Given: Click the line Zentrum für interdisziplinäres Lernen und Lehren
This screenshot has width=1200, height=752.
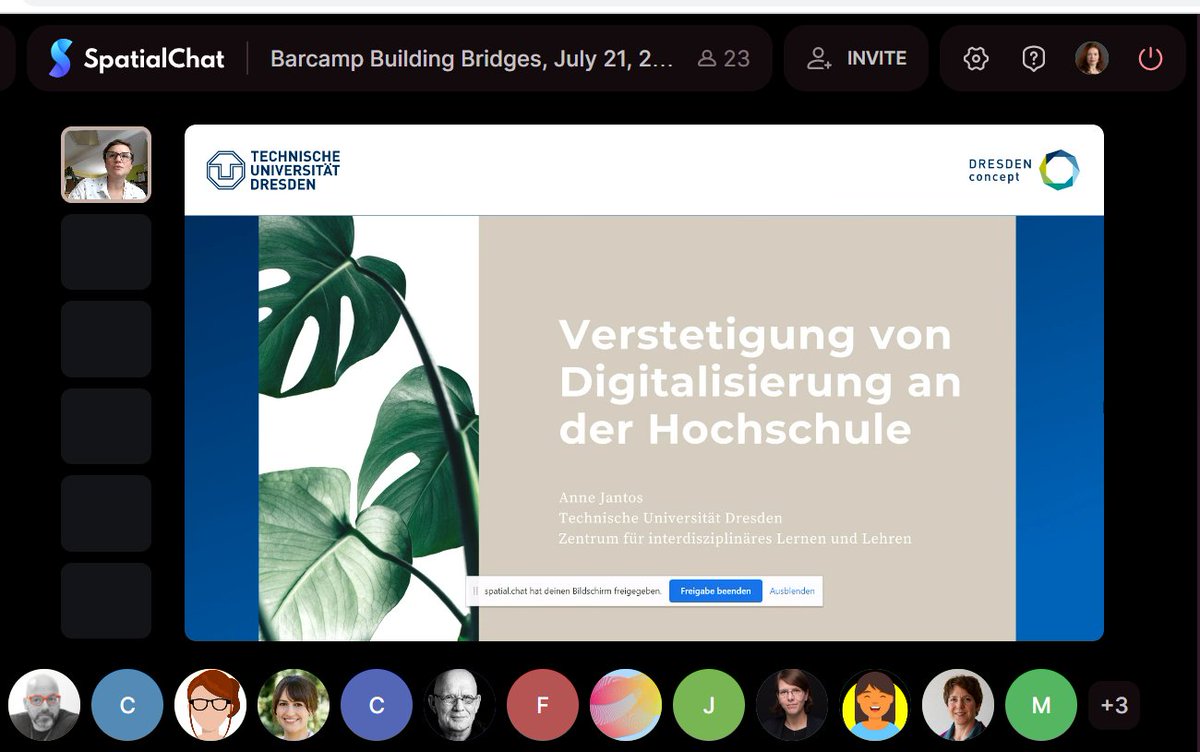Looking at the screenshot, I should [x=735, y=538].
